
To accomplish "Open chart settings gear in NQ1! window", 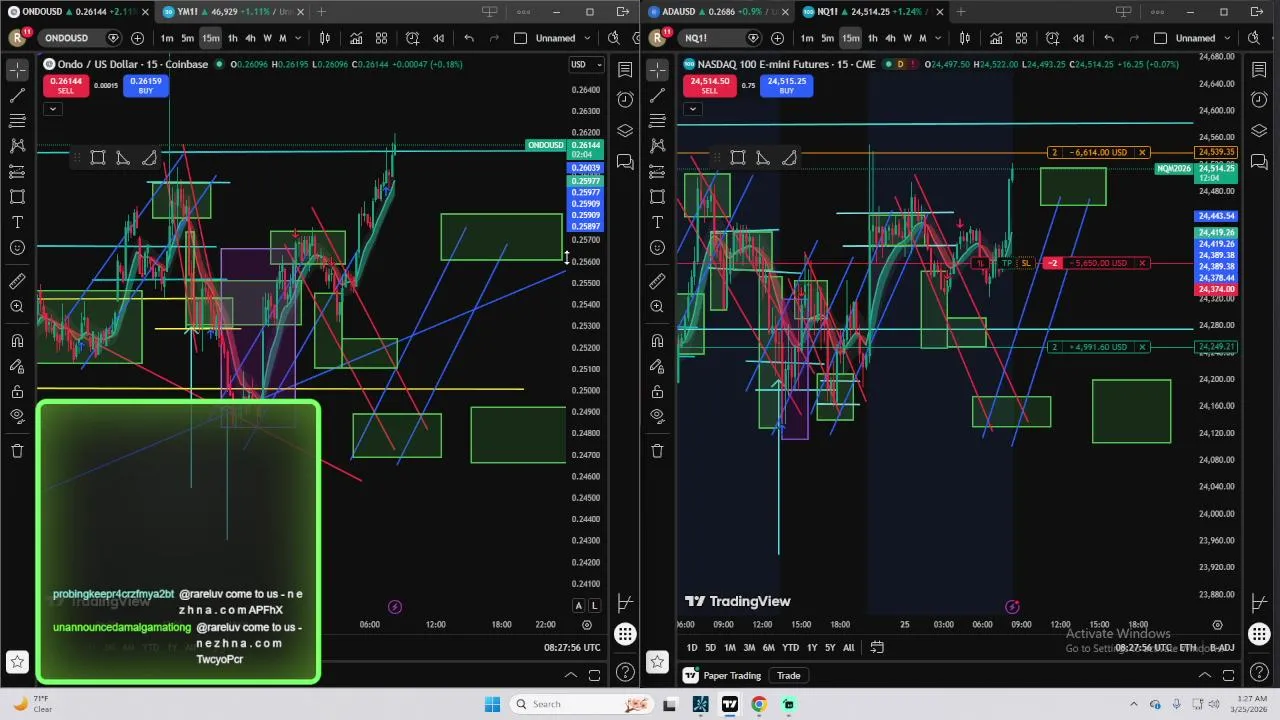I will 1217,625.
